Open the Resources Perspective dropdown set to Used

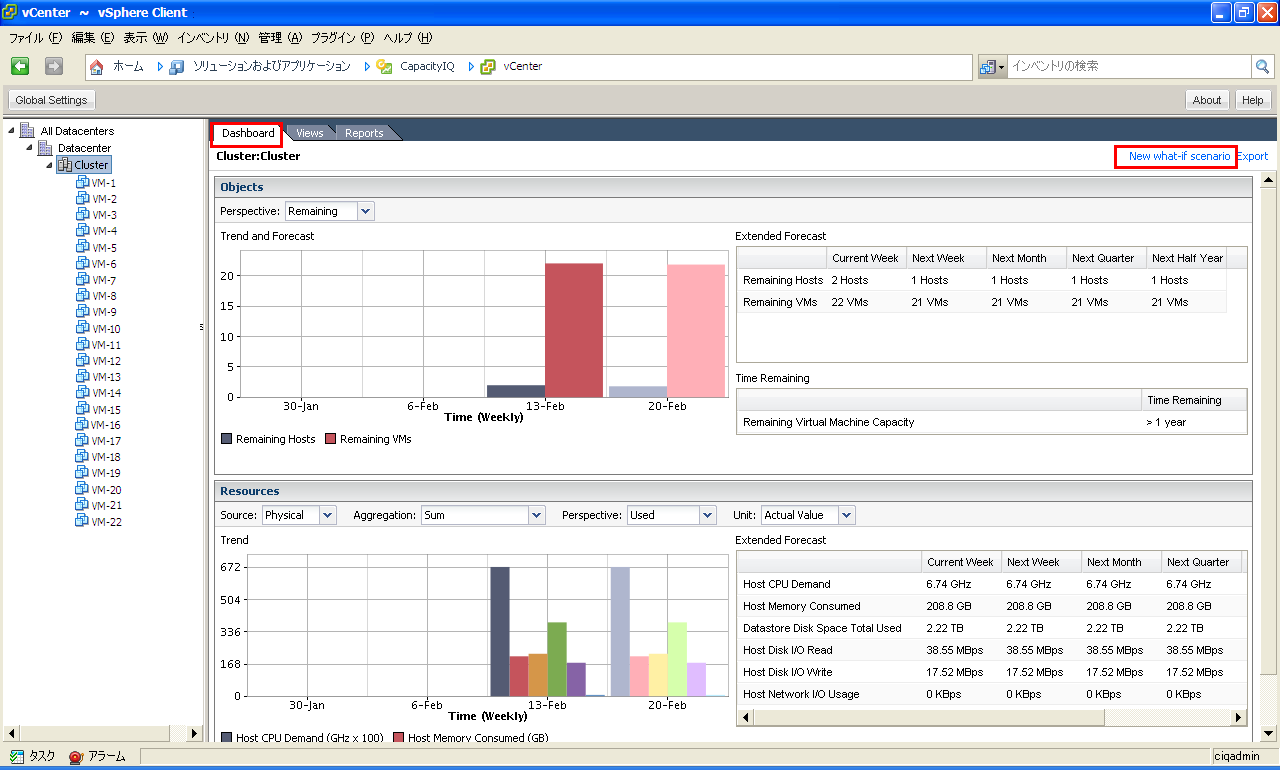(708, 515)
